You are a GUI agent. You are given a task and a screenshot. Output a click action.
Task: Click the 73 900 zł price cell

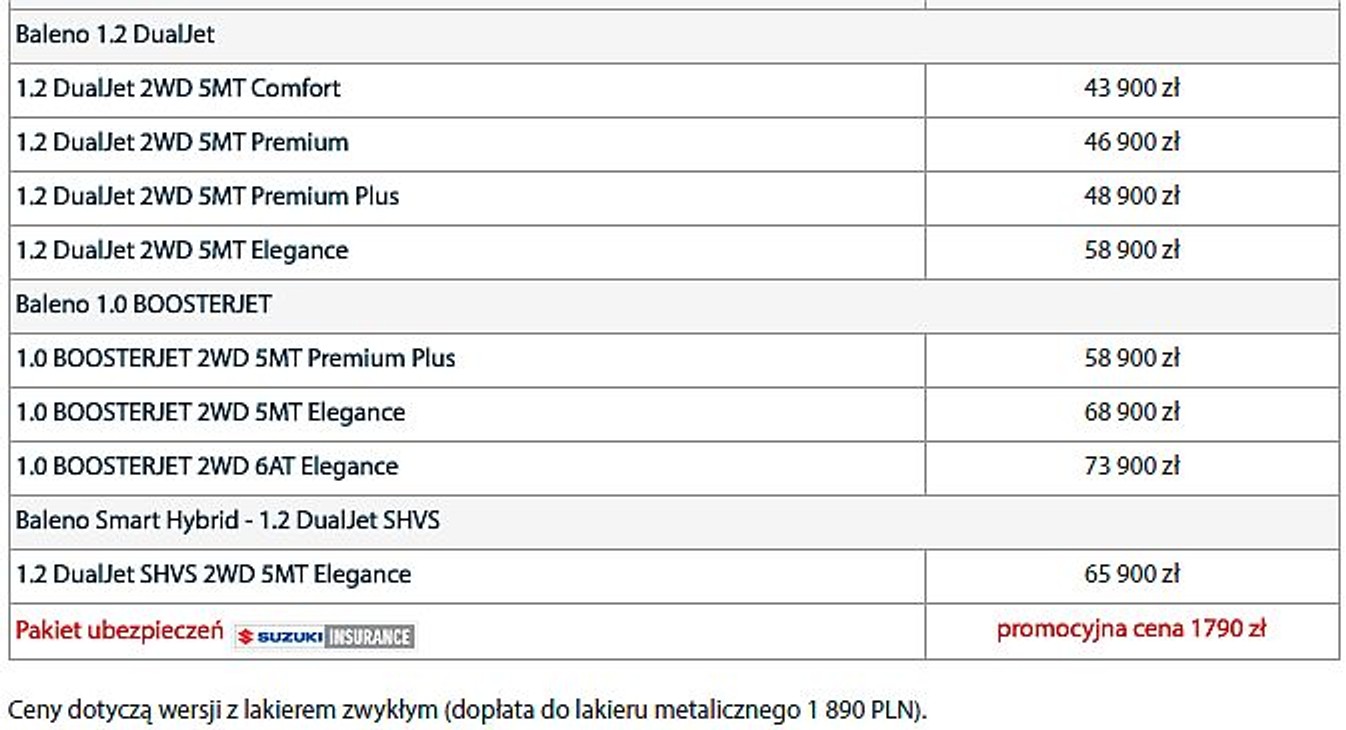1132,467
